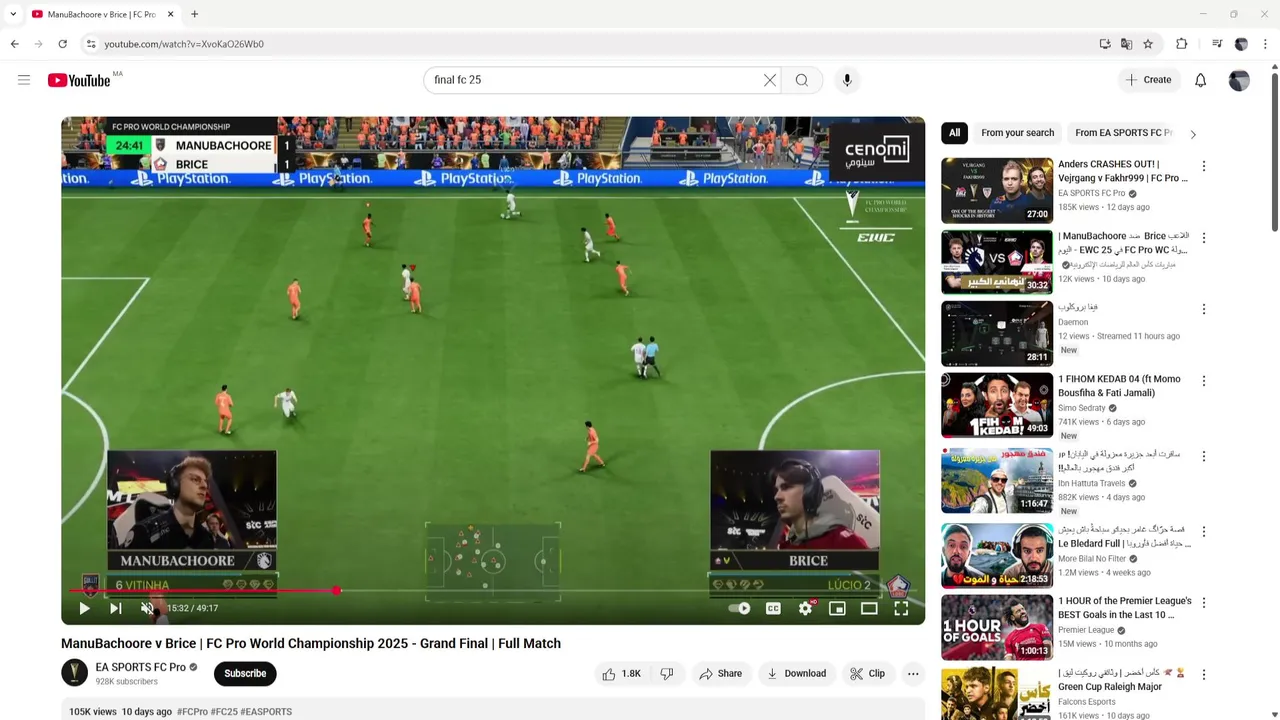Viewport: 1280px width, 720px height.
Task: Open 1 FIHOM KEDAB 04 video title
Action: 1119,386
